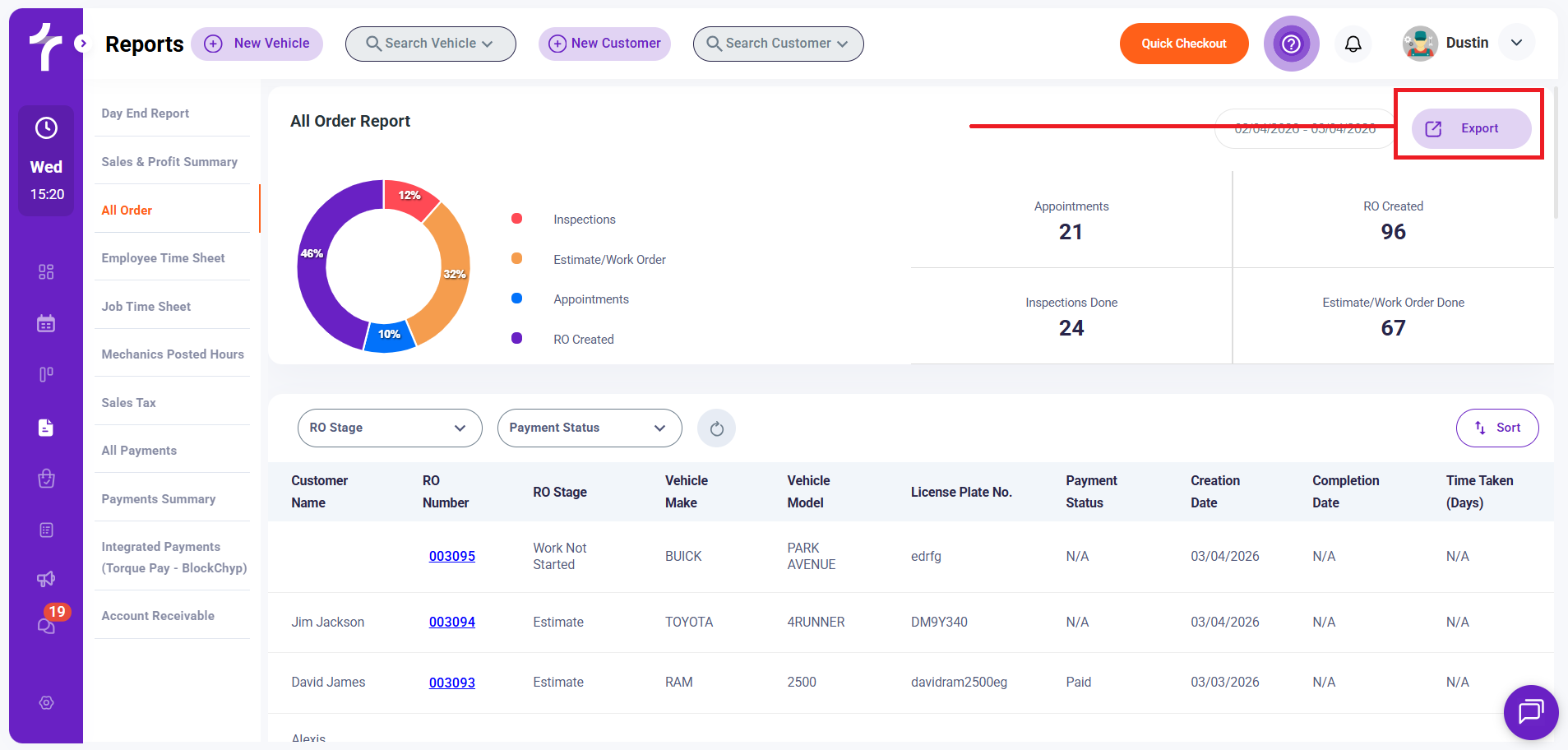Image resolution: width=1568 pixels, height=750 pixels.
Task: Expand the sidebar with the arrow toggle
Action: coord(81,44)
